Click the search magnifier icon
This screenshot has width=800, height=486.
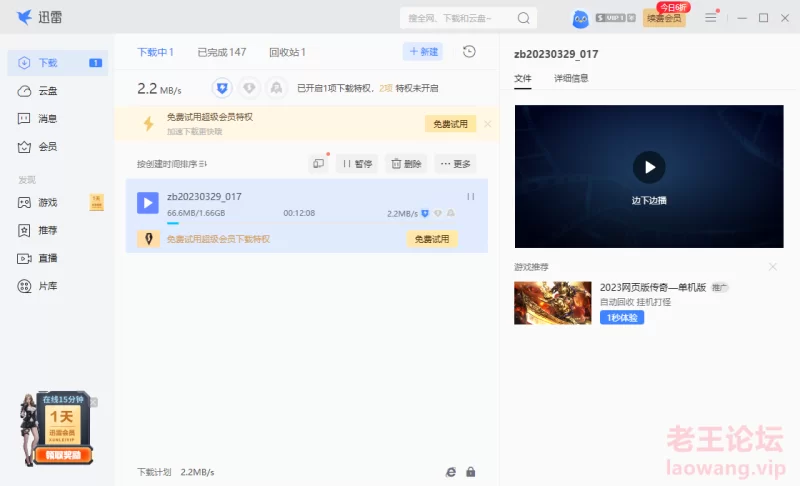point(523,18)
